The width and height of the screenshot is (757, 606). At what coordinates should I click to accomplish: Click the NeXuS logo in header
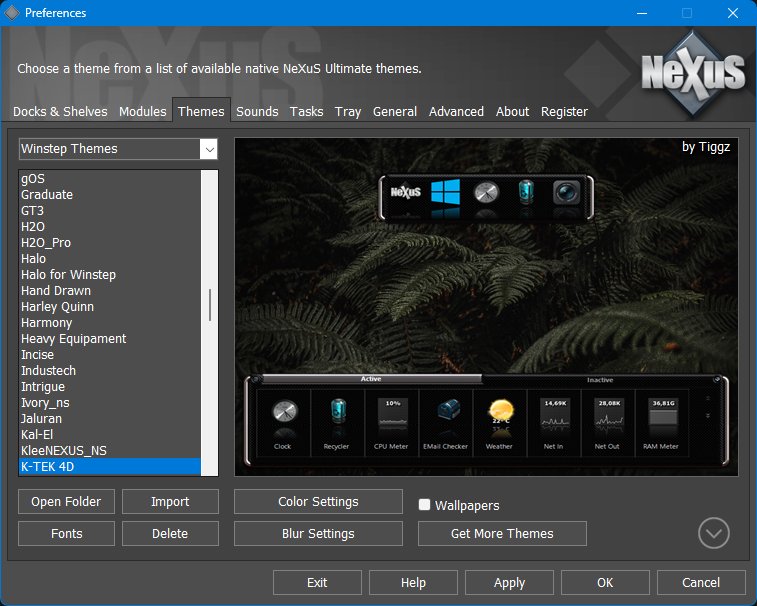[x=693, y=72]
